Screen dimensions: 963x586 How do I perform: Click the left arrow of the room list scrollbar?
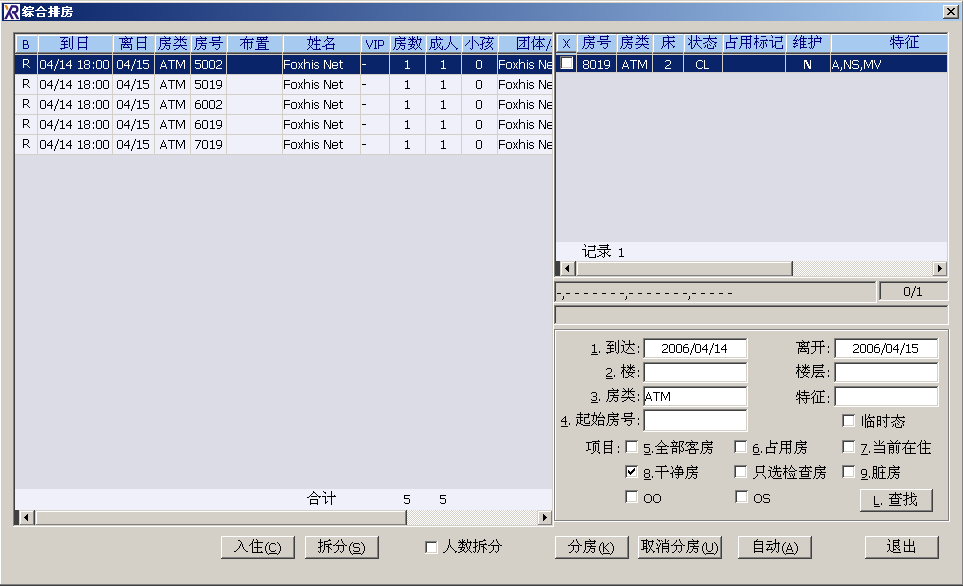(x=567, y=269)
